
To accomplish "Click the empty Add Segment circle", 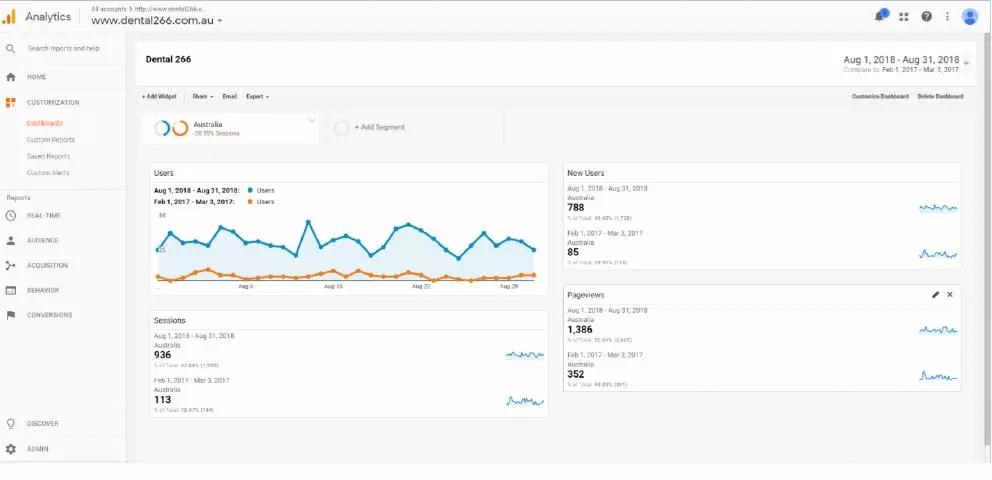I will [342, 128].
